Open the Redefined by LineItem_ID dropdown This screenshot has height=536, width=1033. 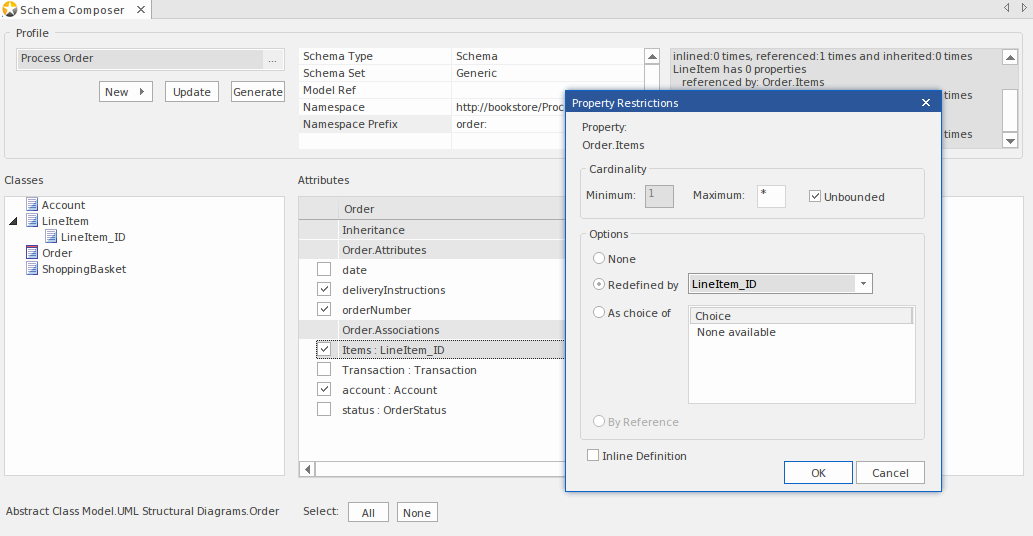(862, 284)
